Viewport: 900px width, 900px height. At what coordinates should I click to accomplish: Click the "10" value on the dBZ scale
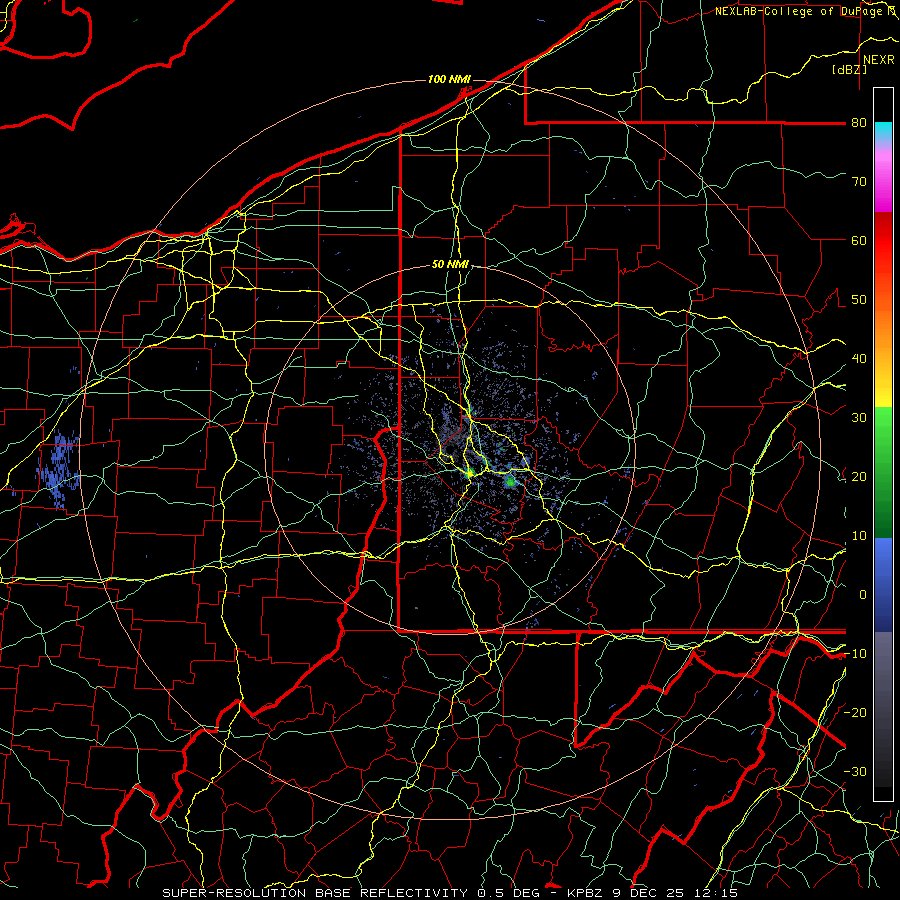tap(859, 536)
